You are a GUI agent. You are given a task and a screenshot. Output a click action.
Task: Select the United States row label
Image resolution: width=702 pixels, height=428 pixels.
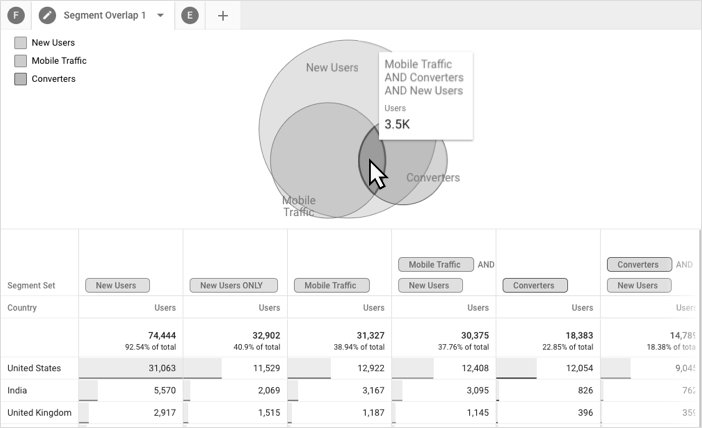[34, 368]
